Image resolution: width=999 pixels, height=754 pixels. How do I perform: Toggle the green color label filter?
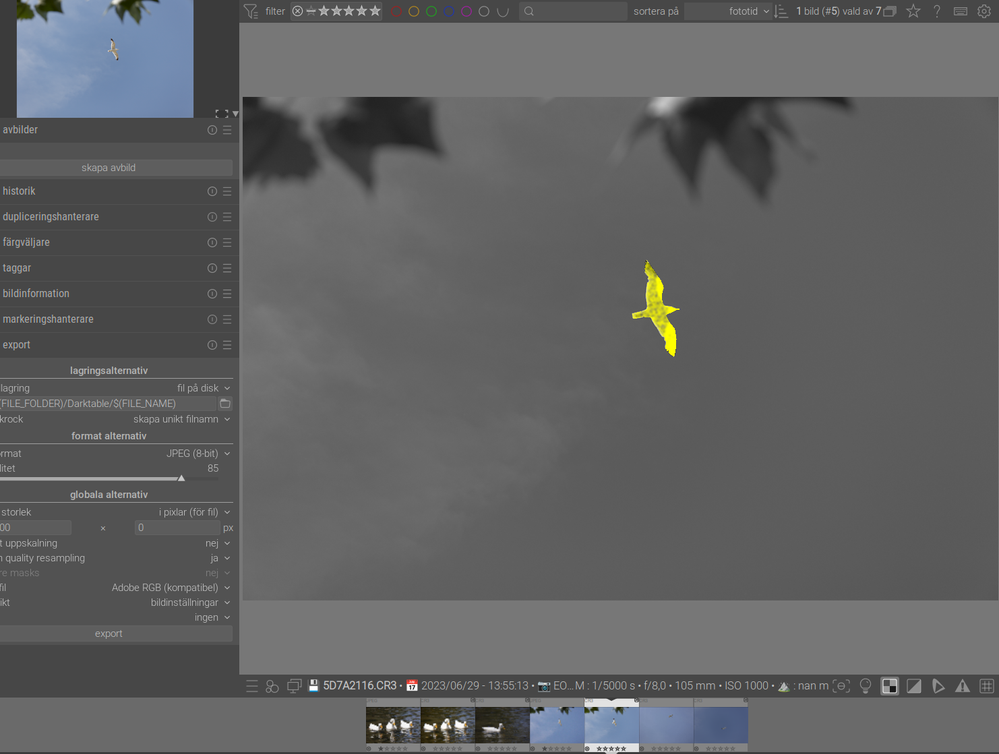[431, 11]
